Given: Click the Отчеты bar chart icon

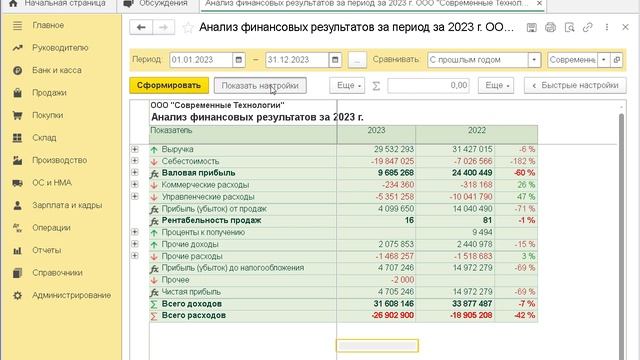Looking at the screenshot, I should [x=17, y=250].
